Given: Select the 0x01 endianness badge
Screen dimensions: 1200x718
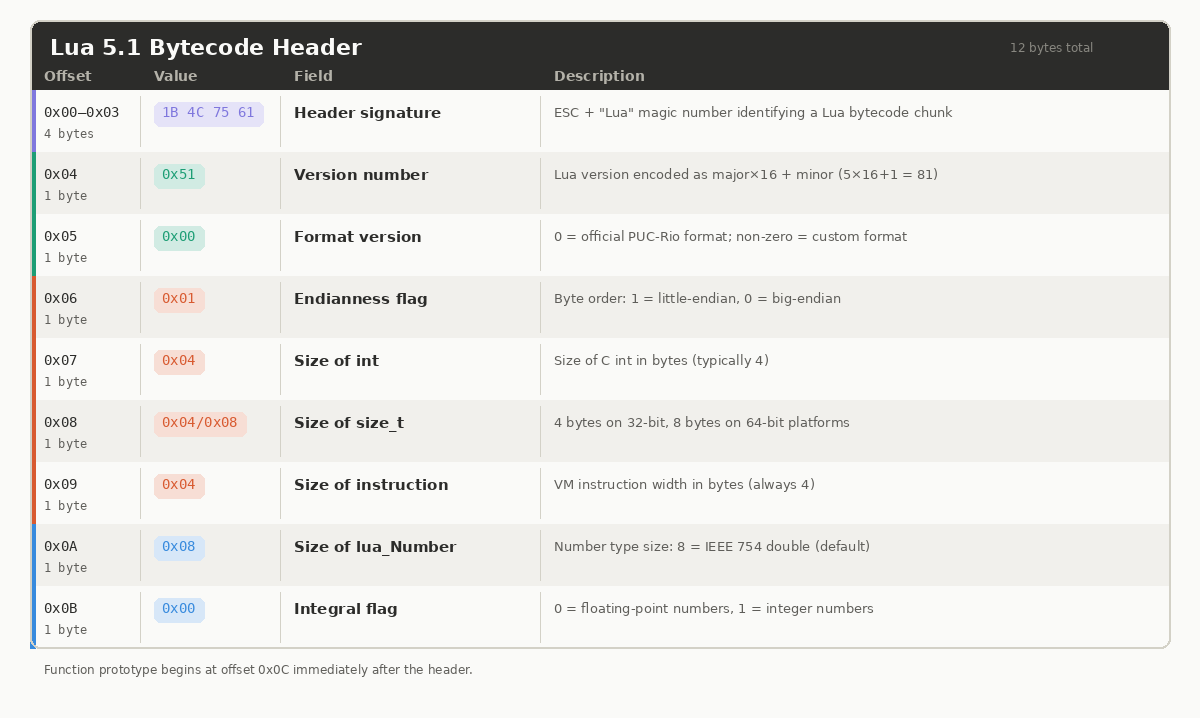Looking at the screenshot, I should tap(179, 298).
